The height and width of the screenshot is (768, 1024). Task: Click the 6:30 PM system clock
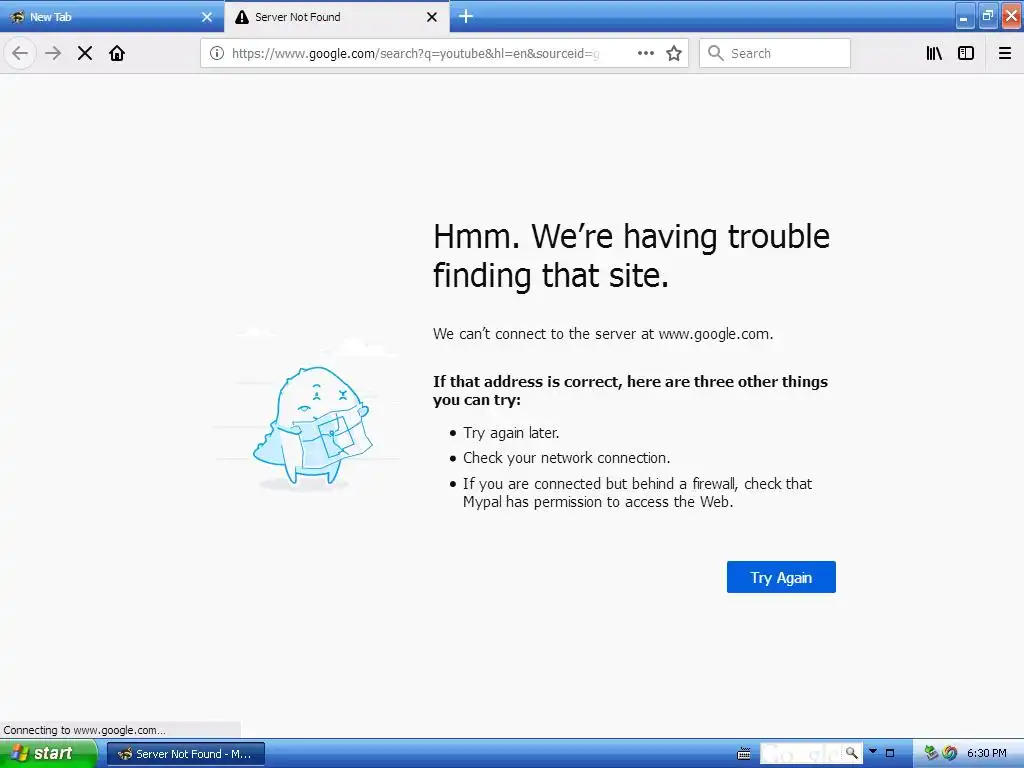click(987, 754)
